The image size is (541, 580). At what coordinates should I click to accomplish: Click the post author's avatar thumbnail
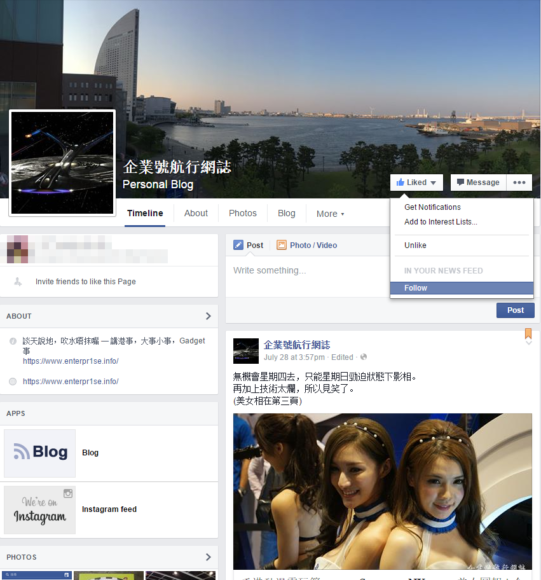[246, 351]
